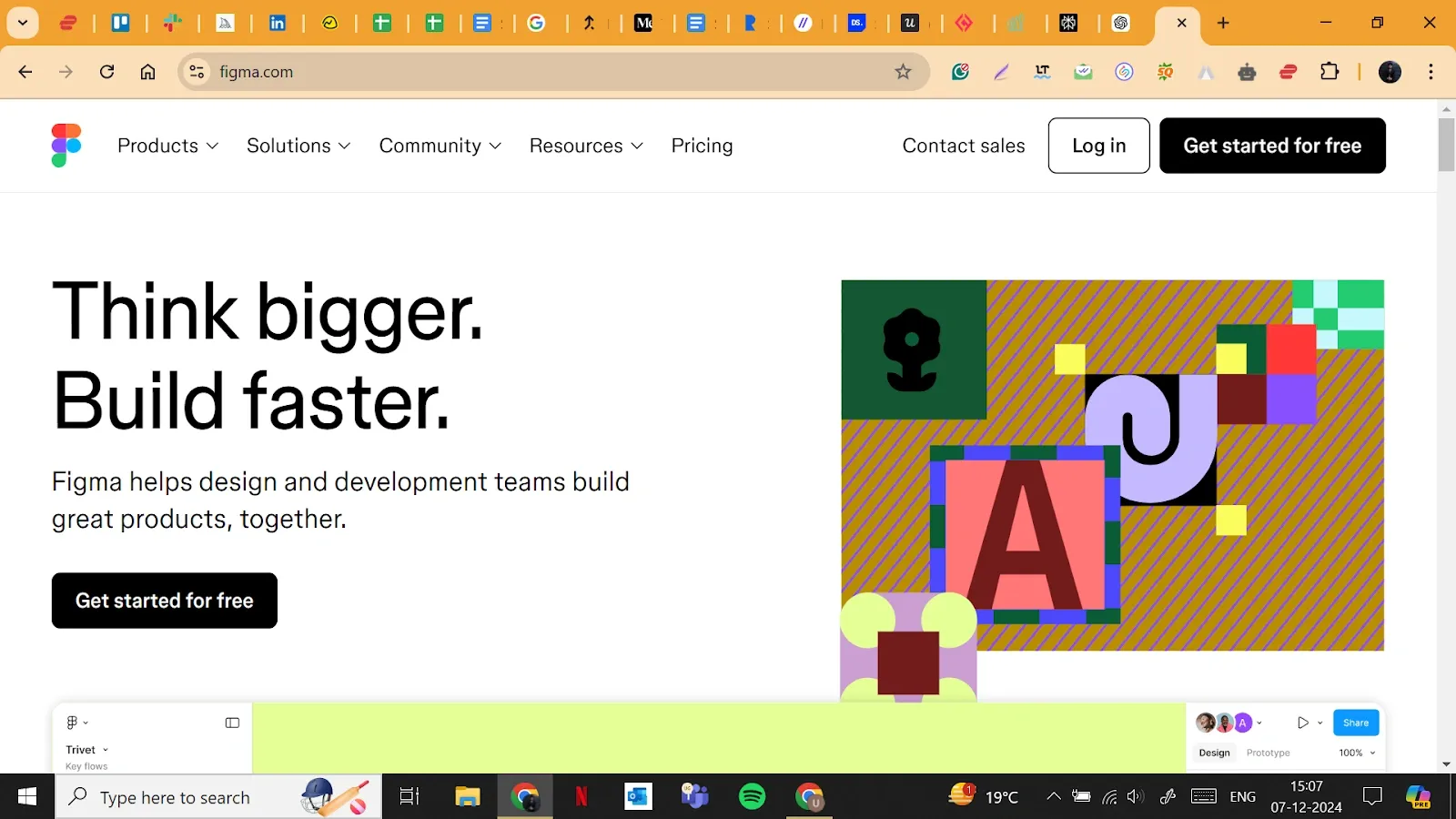Follow the Contact sales link
Viewport: 1456px width, 819px height.
pyautogui.click(x=963, y=146)
